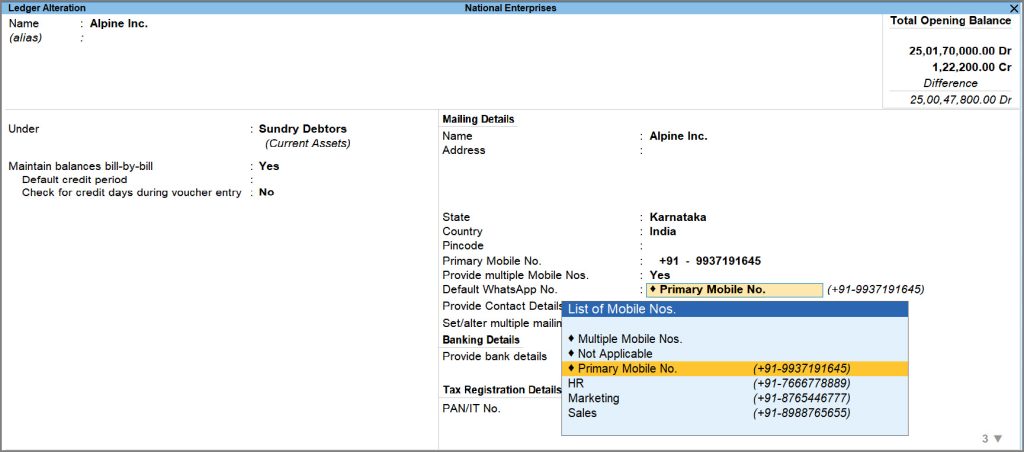Image resolution: width=1024 pixels, height=452 pixels.
Task: Select Primary Mobile No. highlighted list entry
Action: coord(734,368)
